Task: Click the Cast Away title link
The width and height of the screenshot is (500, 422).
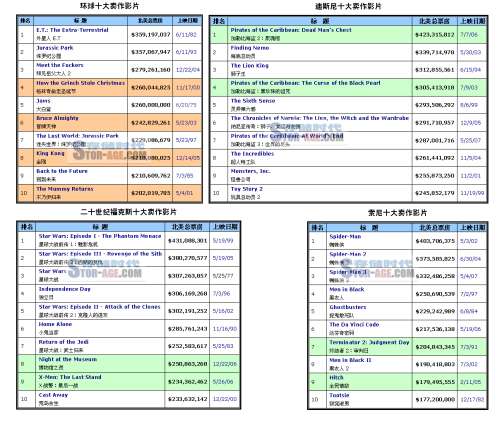Action: coord(53,395)
